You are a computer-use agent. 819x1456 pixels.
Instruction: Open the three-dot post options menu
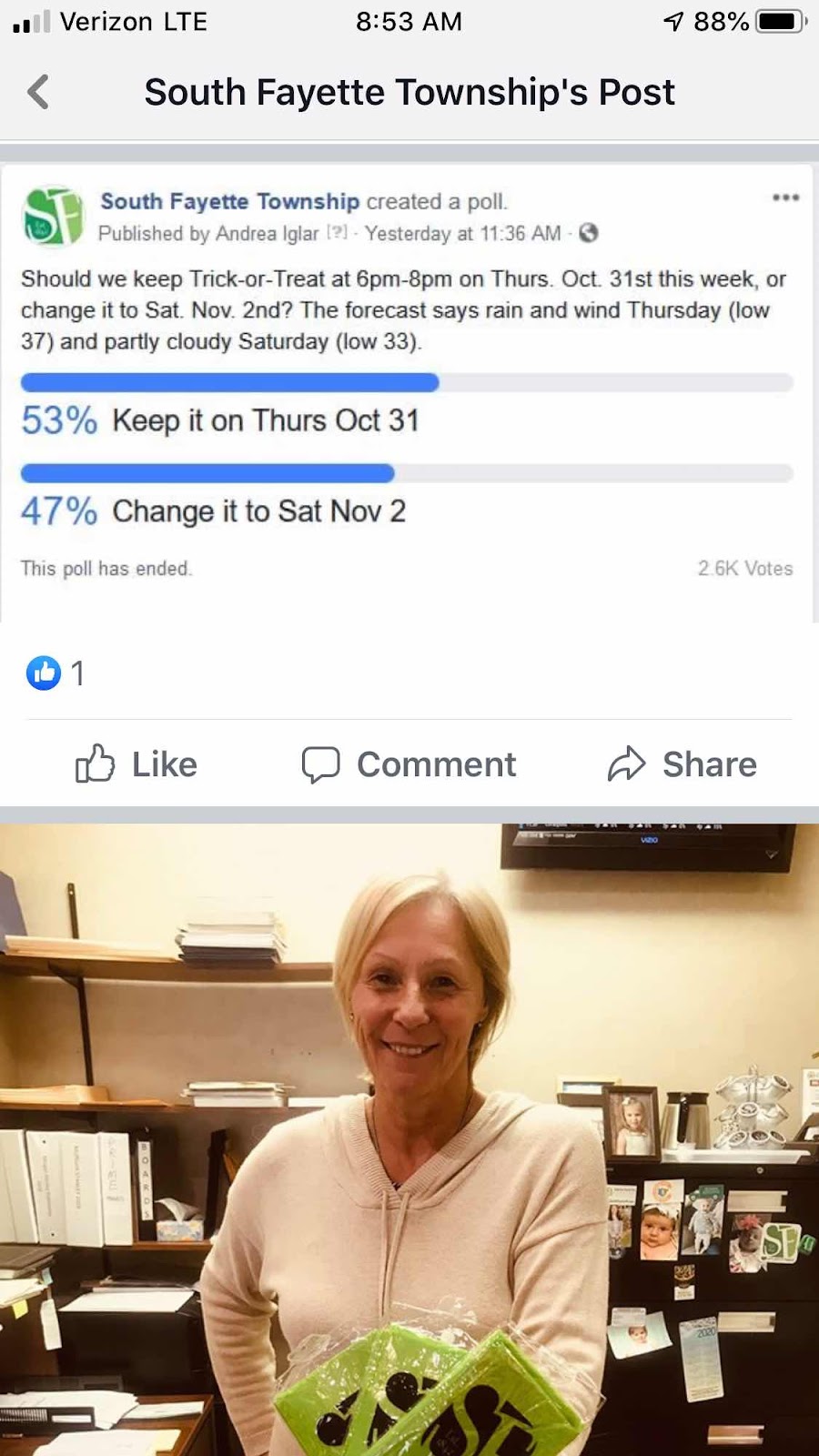785,197
